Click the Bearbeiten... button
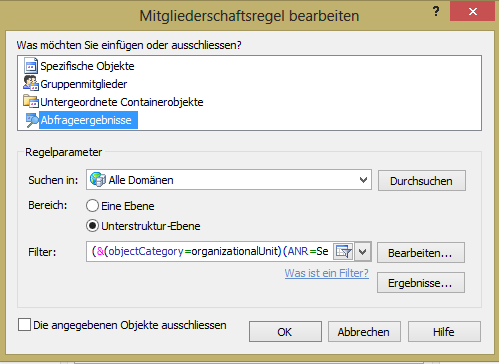Screen dimensions: 499x364 click(421, 253)
